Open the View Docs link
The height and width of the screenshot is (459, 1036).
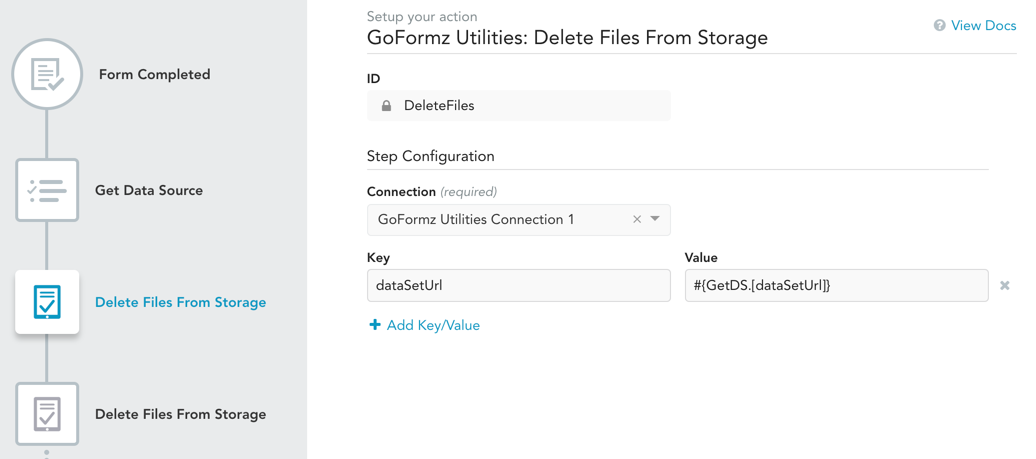click(983, 26)
